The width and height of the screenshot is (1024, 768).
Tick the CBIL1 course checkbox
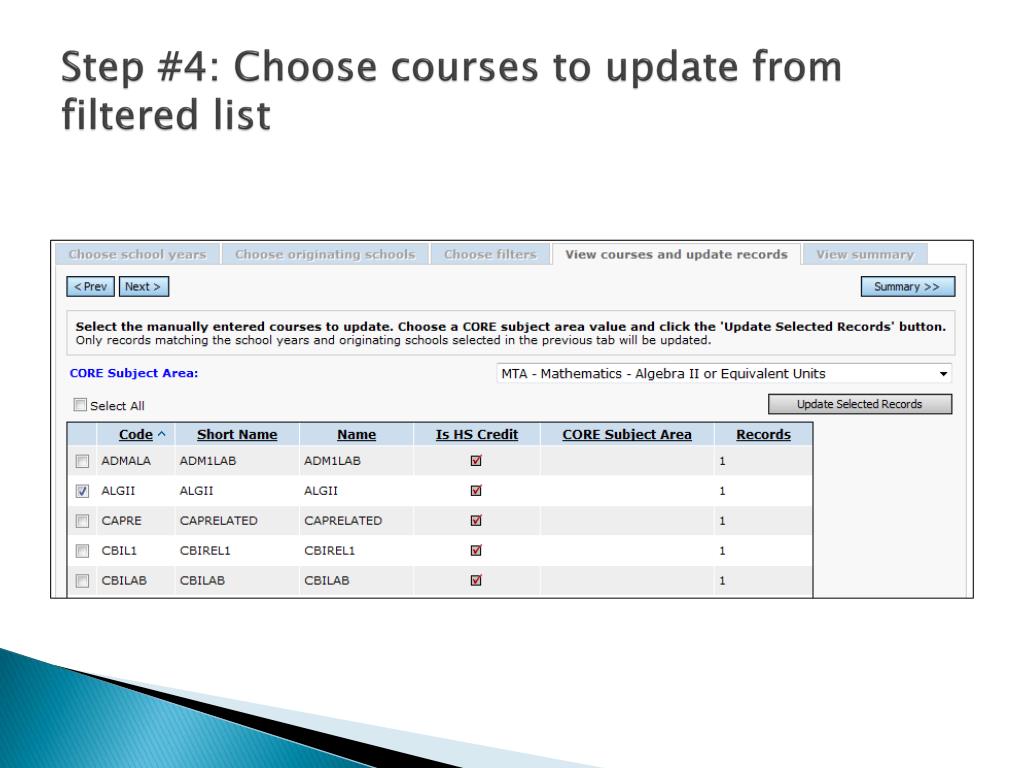pos(82,551)
